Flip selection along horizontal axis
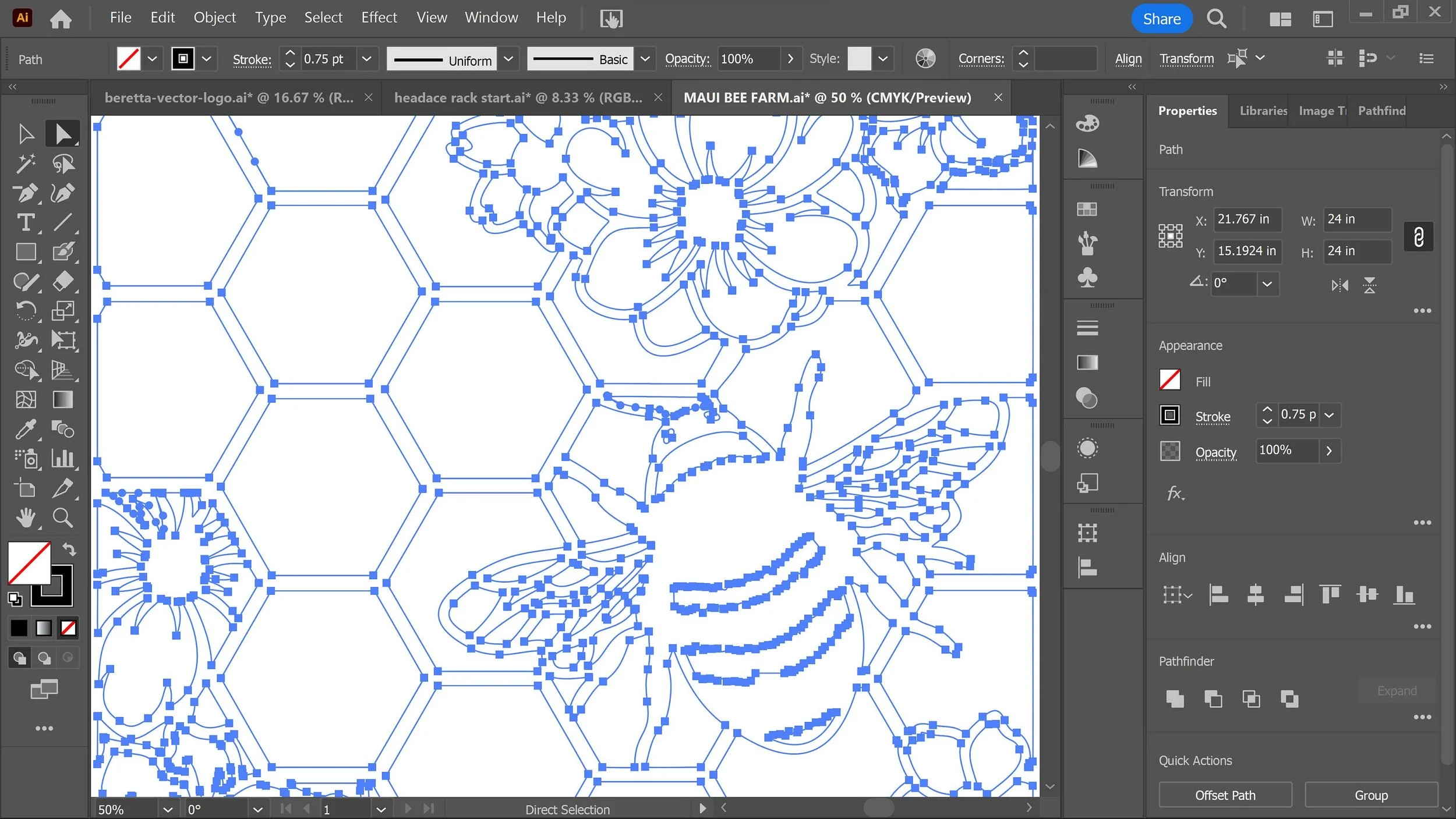This screenshot has width=1456, height=819. (1340, 285)
